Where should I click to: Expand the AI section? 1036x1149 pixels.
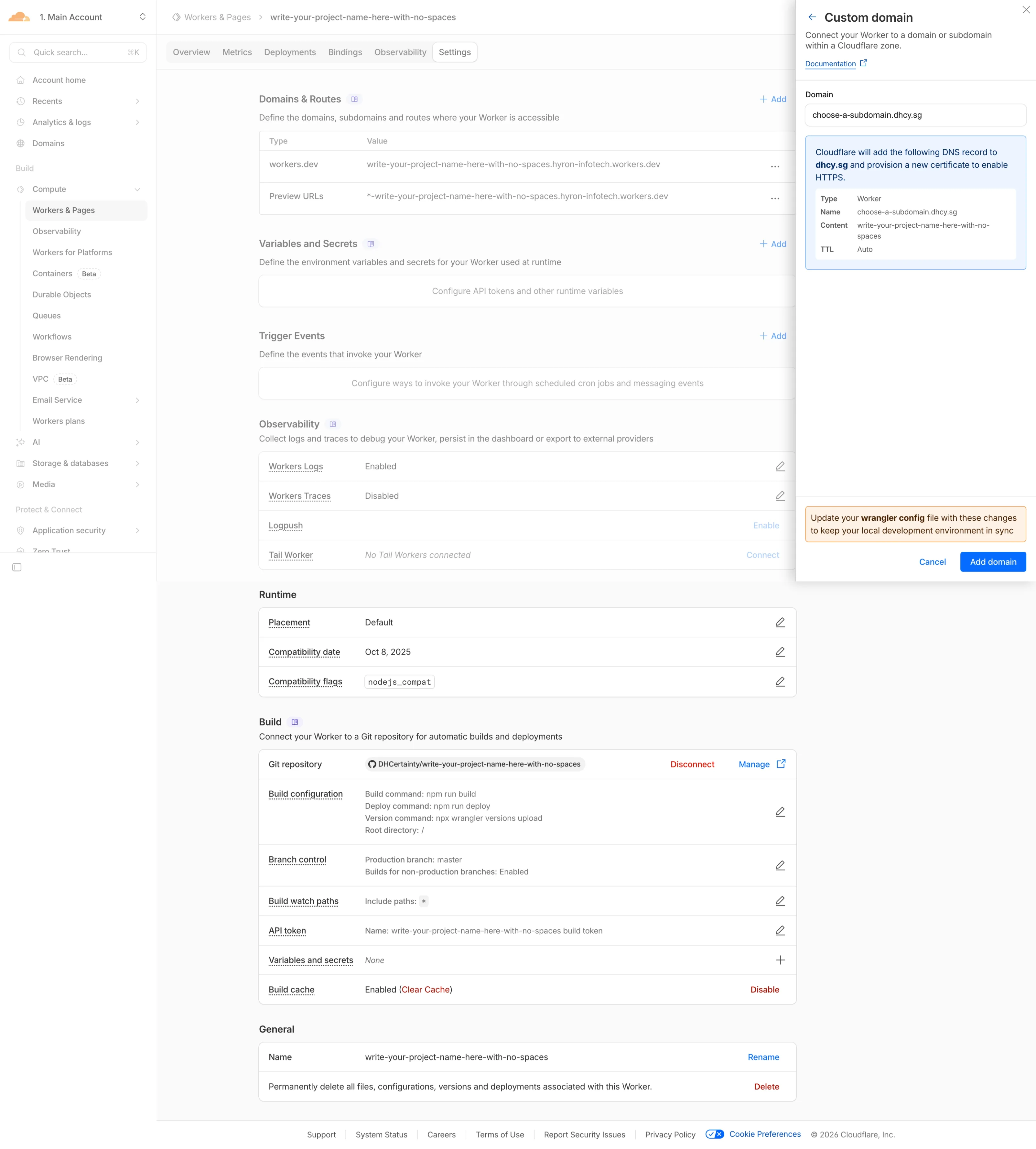coord(137,442)
